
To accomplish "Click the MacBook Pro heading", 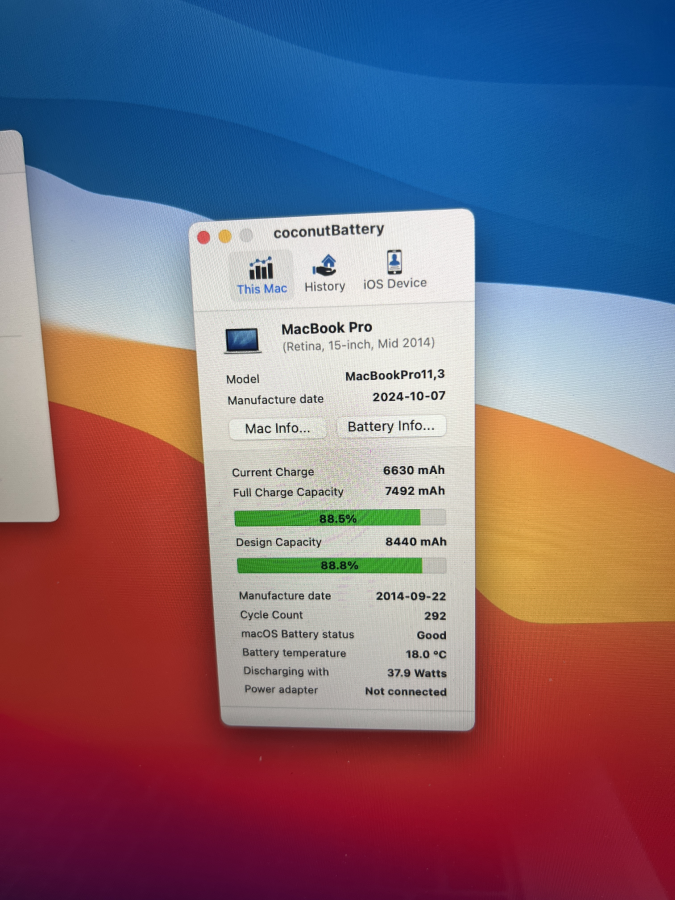I will 327,328.
